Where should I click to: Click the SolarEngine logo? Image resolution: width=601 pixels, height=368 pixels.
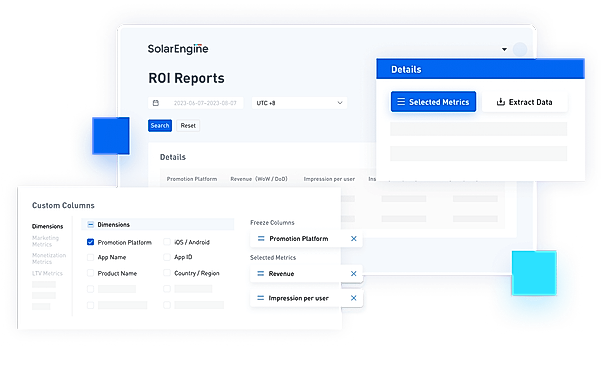coord(178,49)
